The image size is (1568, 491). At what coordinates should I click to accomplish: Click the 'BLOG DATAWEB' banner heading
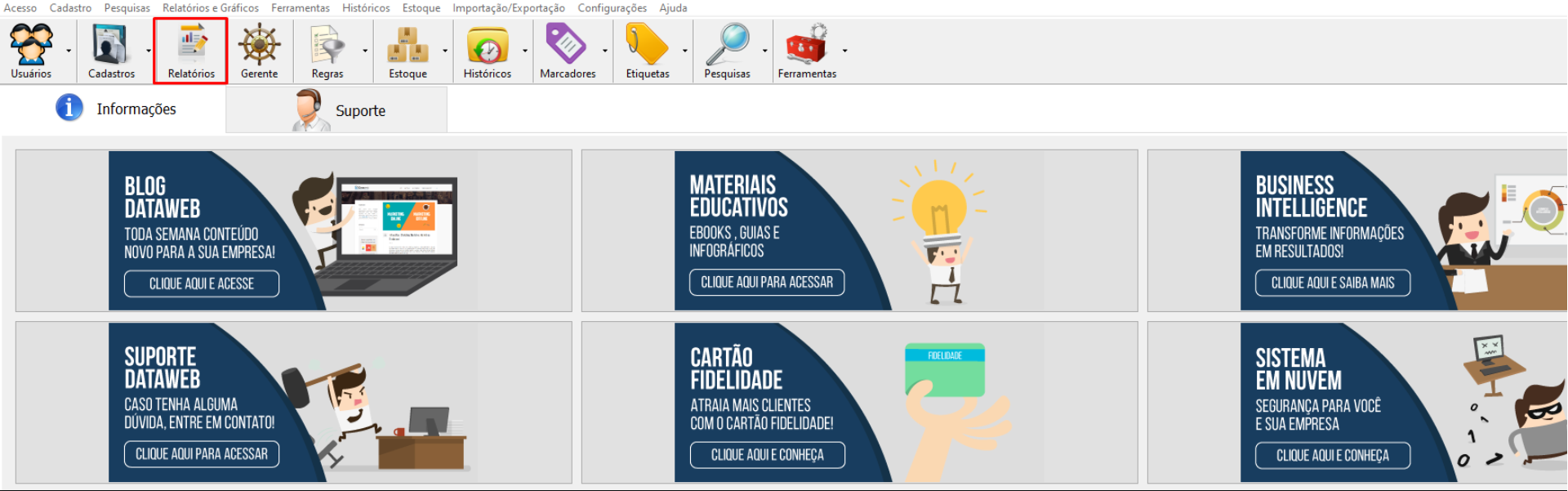[x=162, y=197]
